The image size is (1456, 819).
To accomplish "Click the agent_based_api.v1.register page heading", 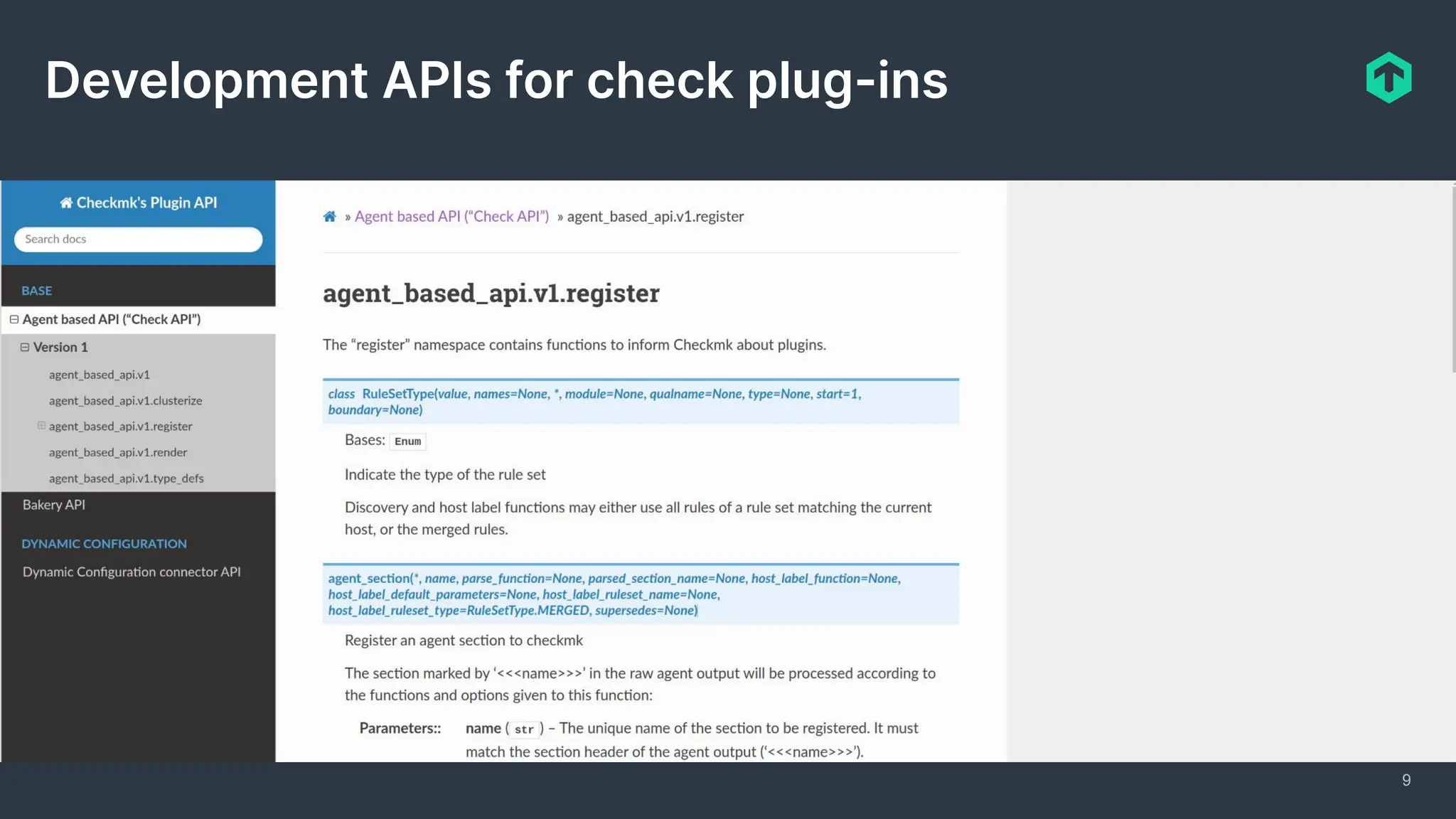I will pos(491,293).
